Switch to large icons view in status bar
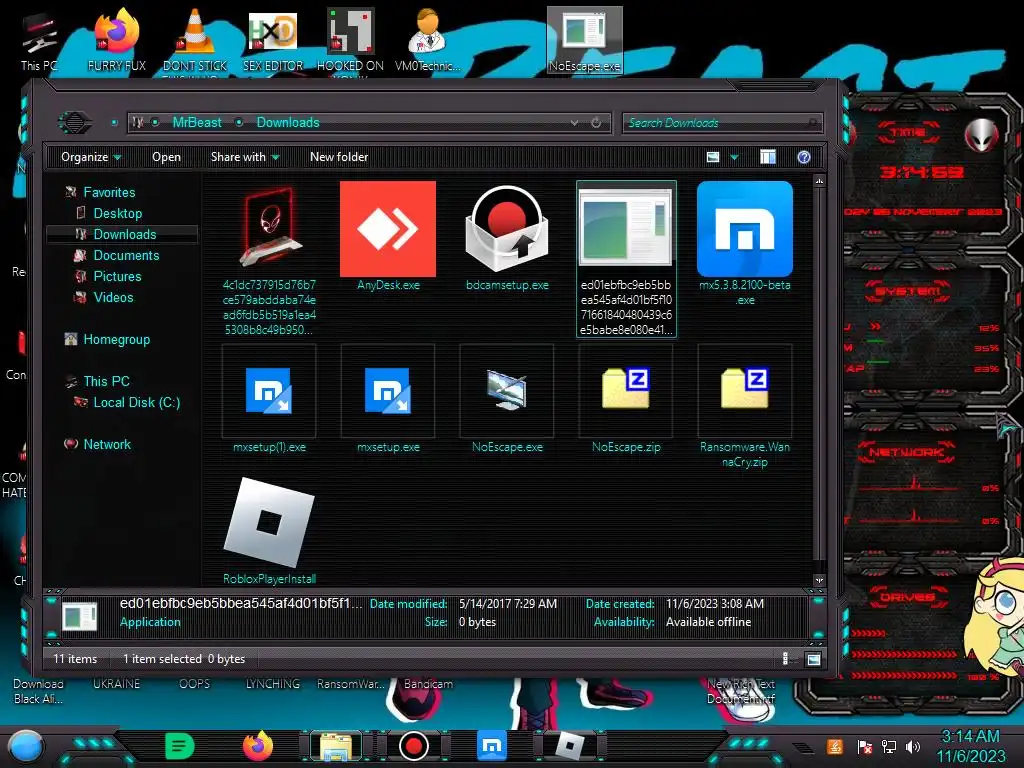 tap(813, 659)
